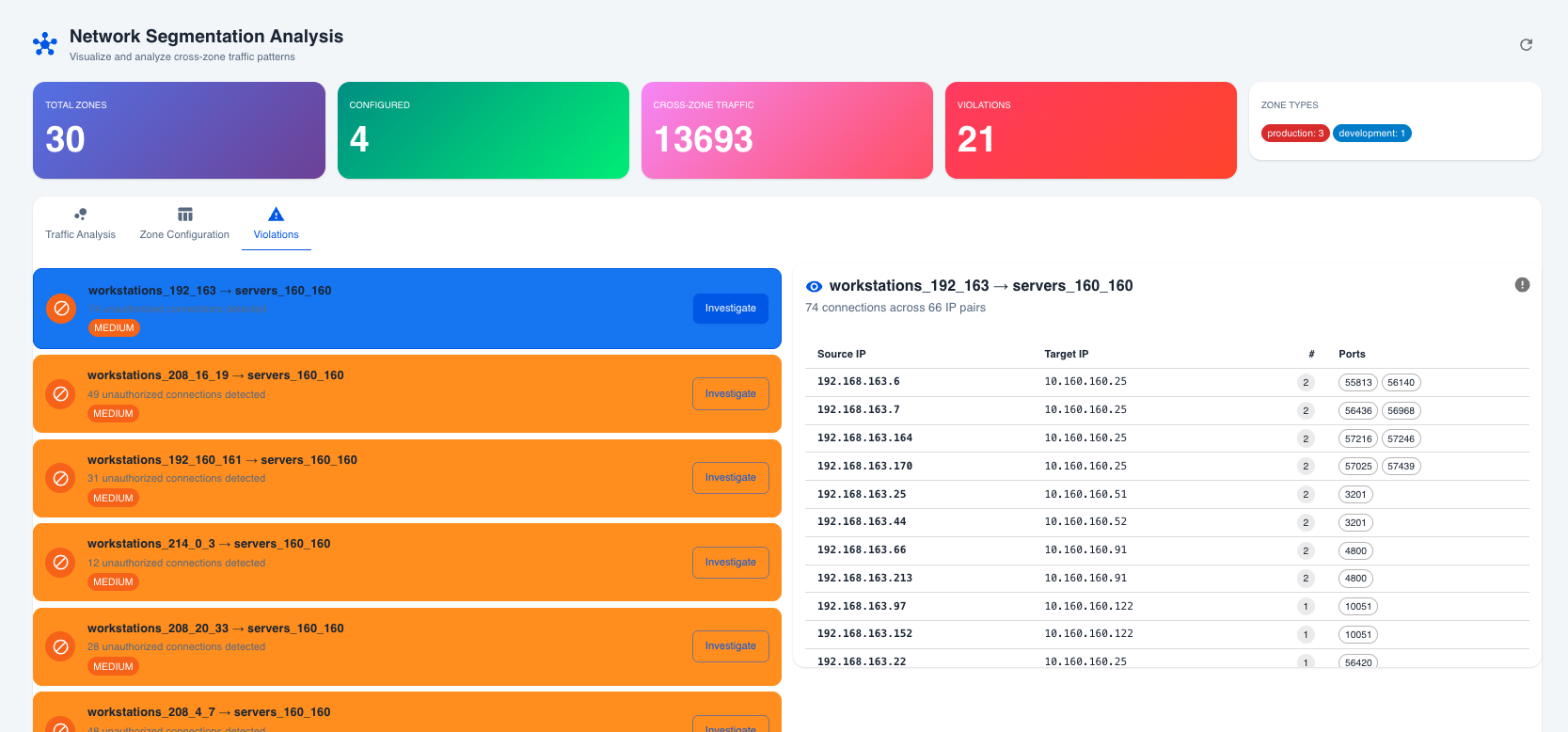The image size is (1568, 732).
Task: Select port chip 55813 in first row
Action: click(1357, 383)
